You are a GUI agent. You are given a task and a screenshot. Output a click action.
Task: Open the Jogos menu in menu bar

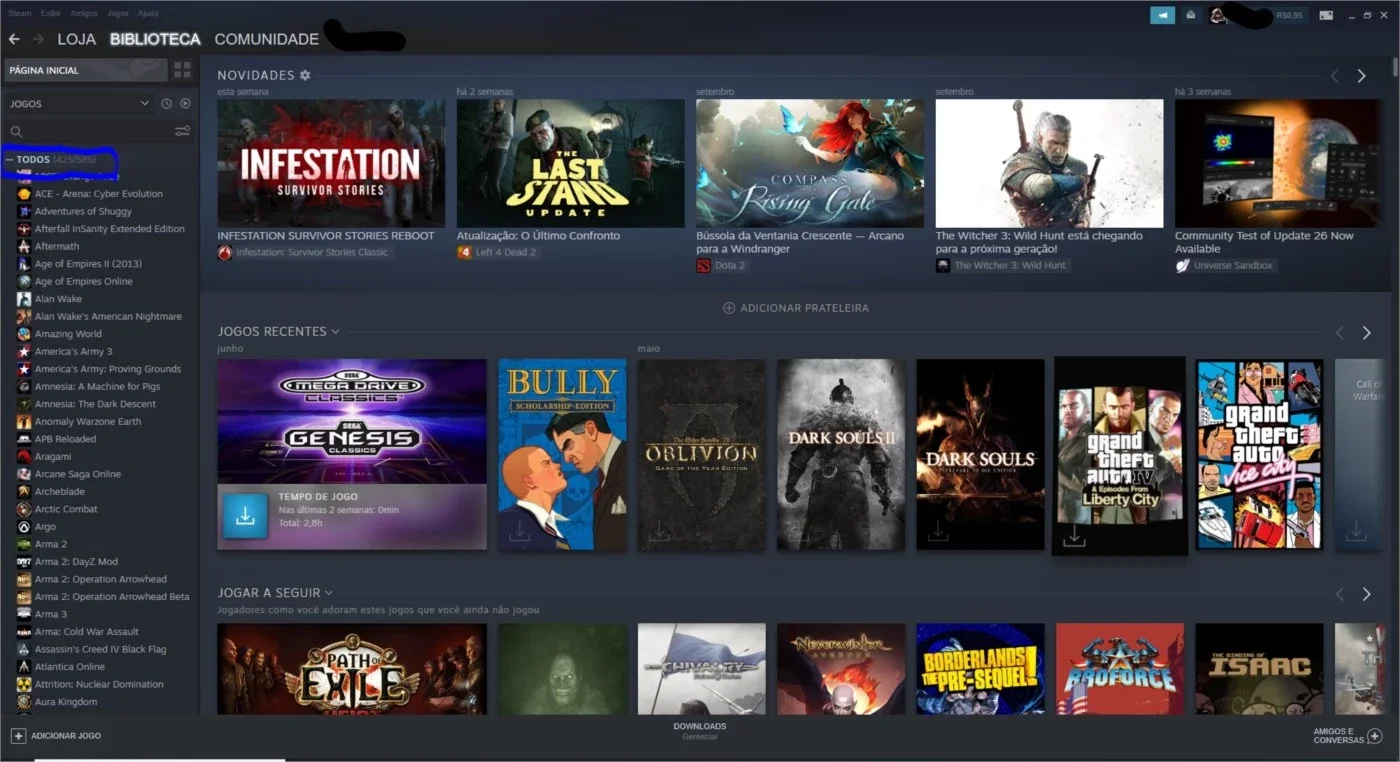(x=117, y=14)
